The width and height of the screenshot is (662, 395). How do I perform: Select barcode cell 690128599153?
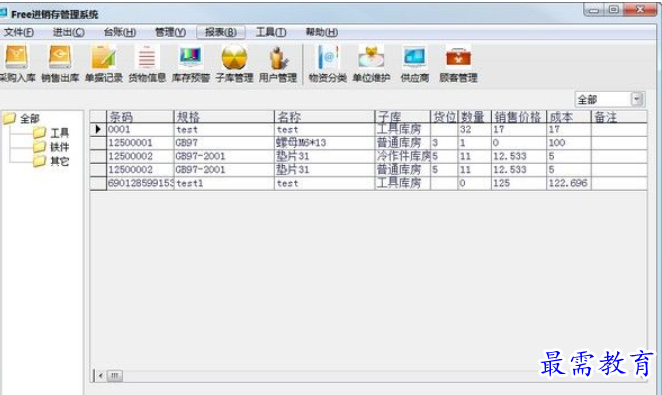(x=140, y=184)
